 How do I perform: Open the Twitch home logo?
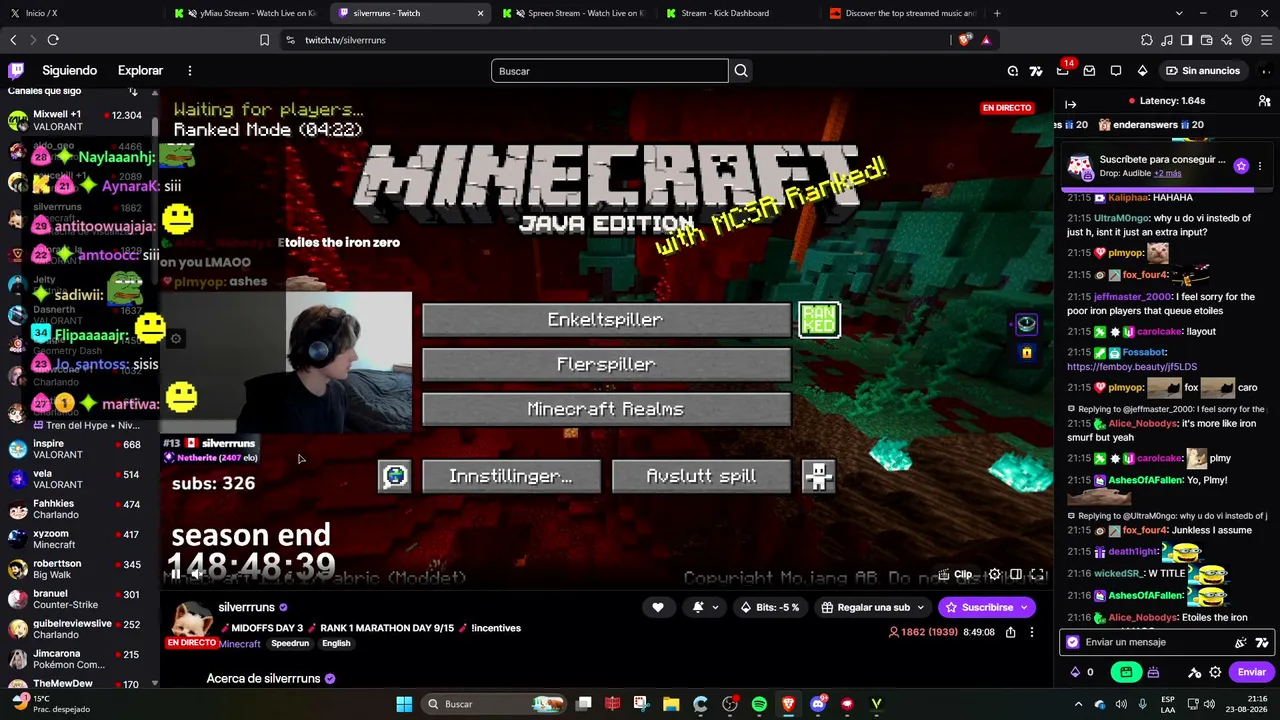pyautogui.click(x=16, y=71)
